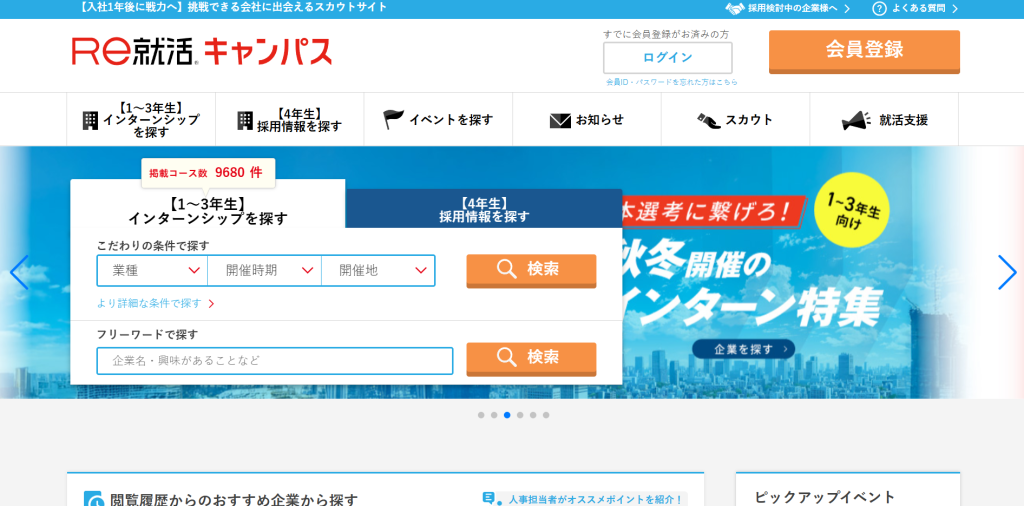Open the 開催時期 dropdown
This screenshot has height=506, width=1024.
tap(264, 270)
